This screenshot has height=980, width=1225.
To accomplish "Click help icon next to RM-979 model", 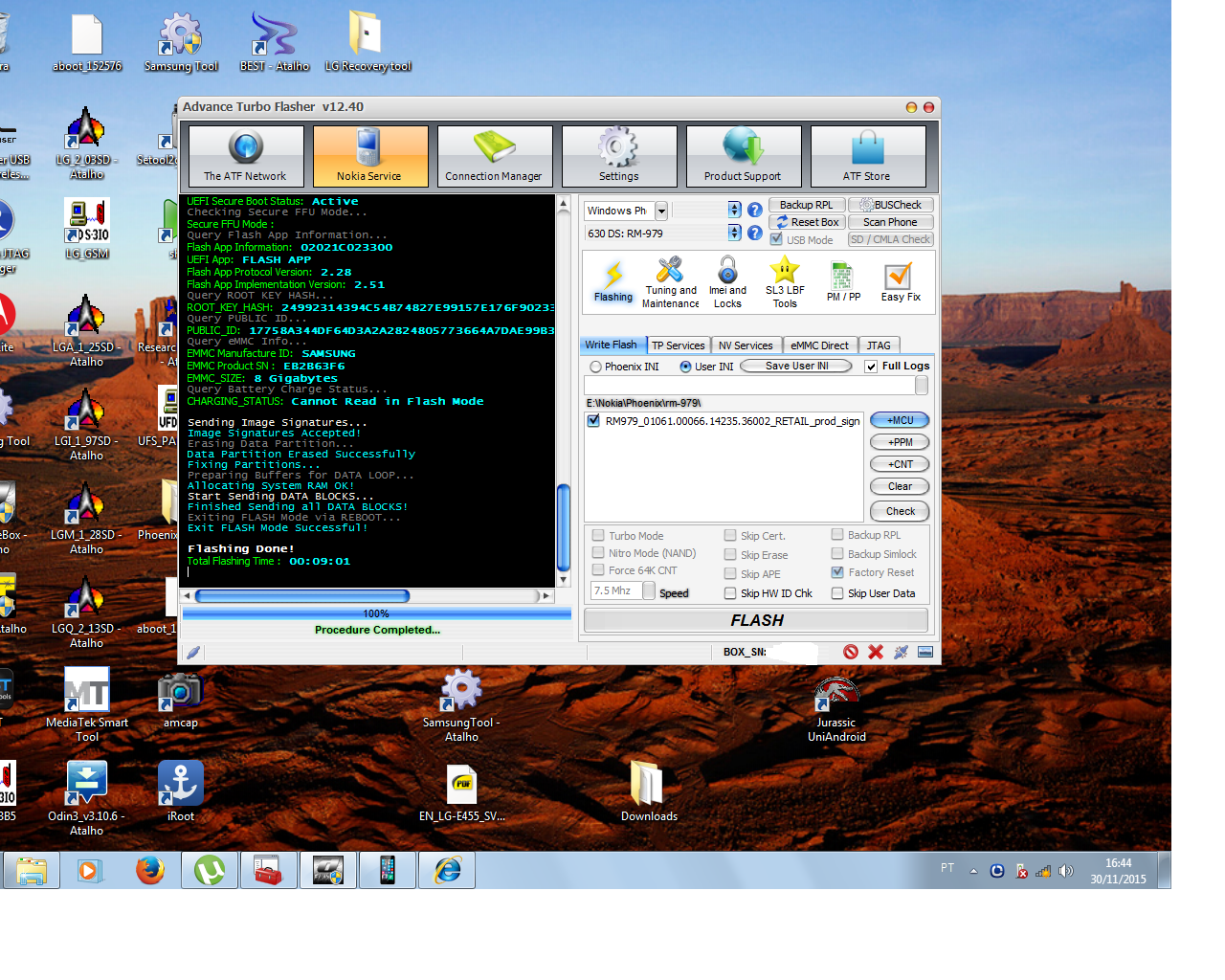I will click(x=754, y=233).
